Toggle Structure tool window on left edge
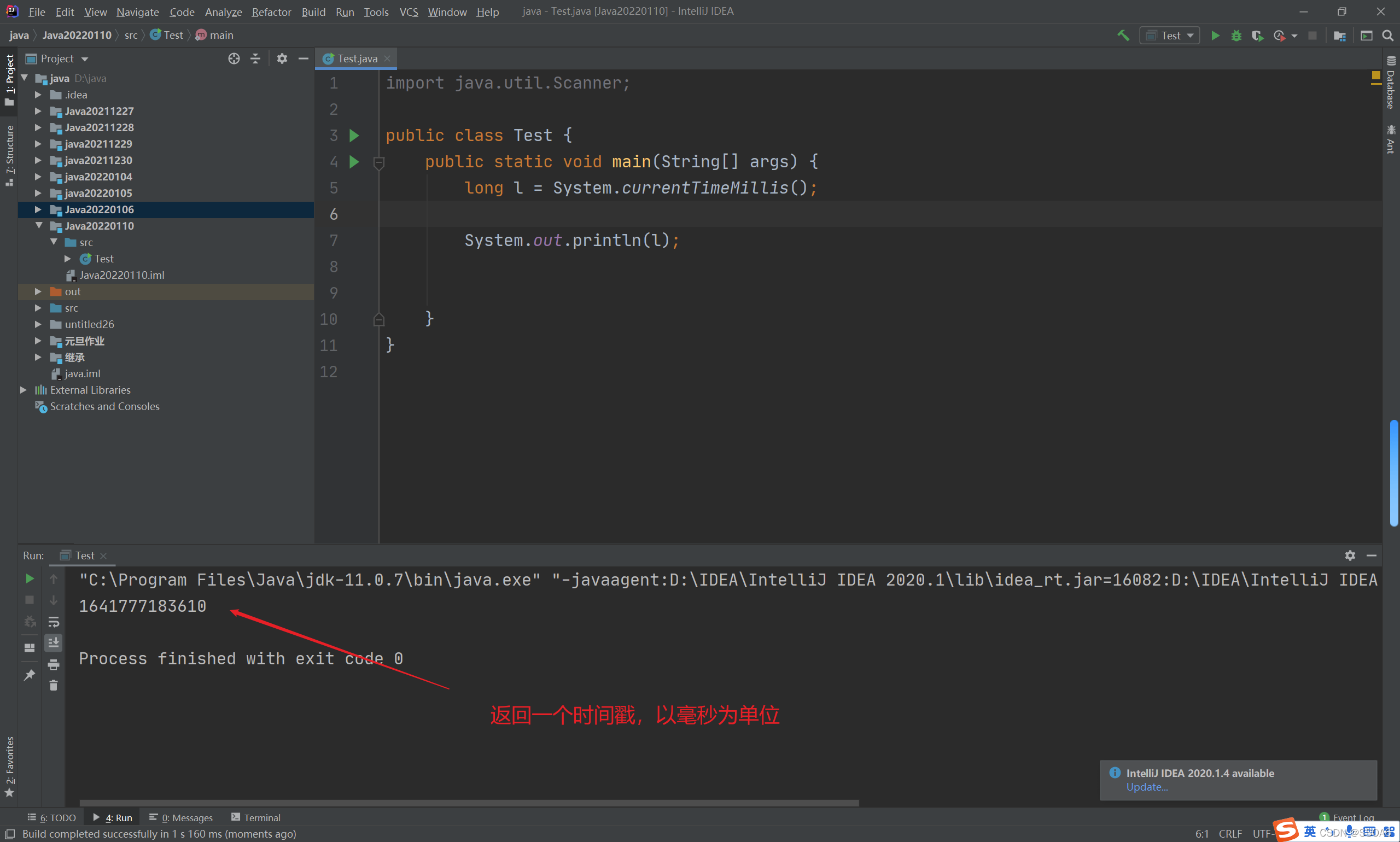 coord(9,155)
